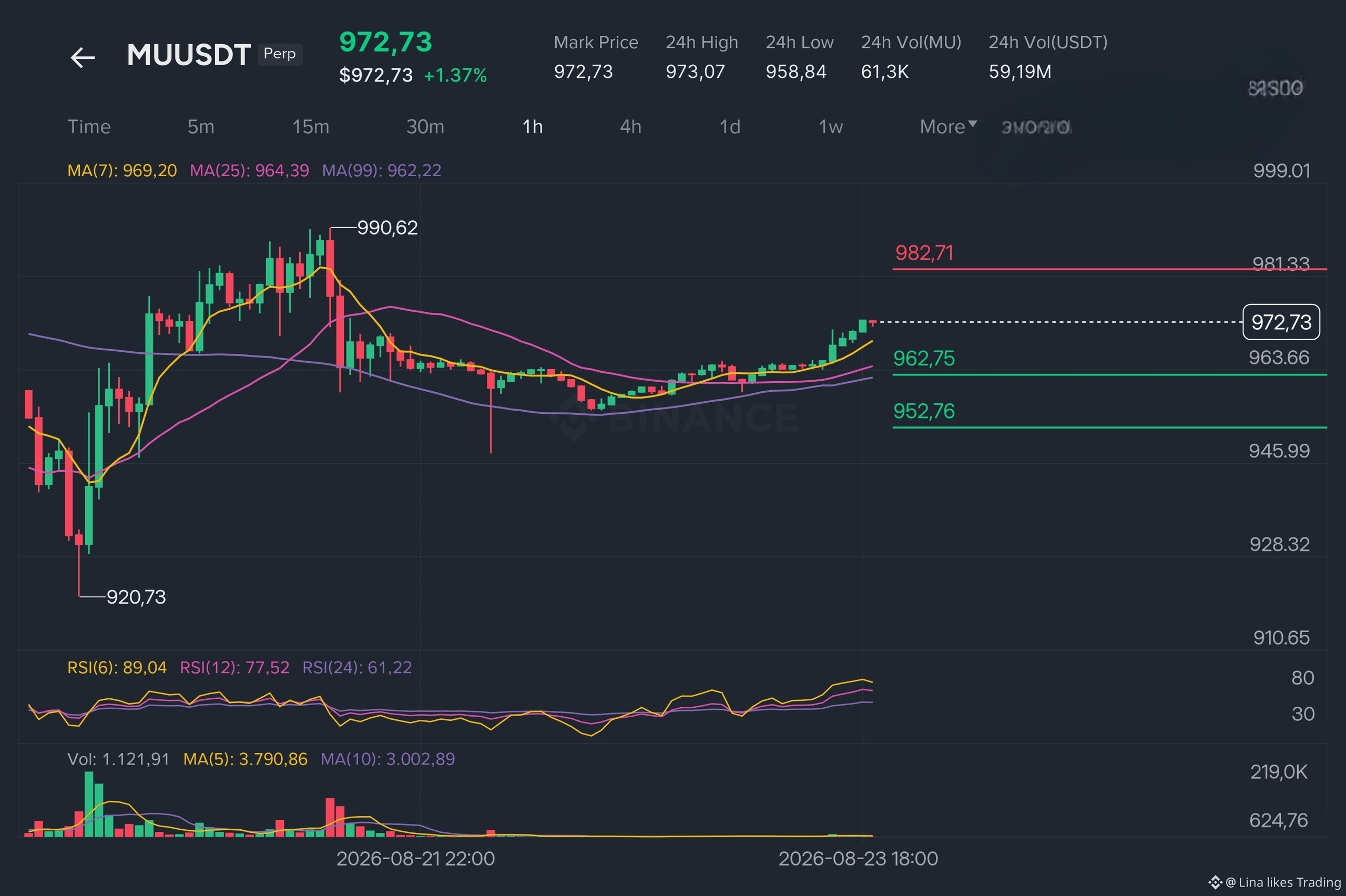This screenshot has height=896, width=1346.
Task: Select the 920,73 low price marker
Action: click(136, 597)
